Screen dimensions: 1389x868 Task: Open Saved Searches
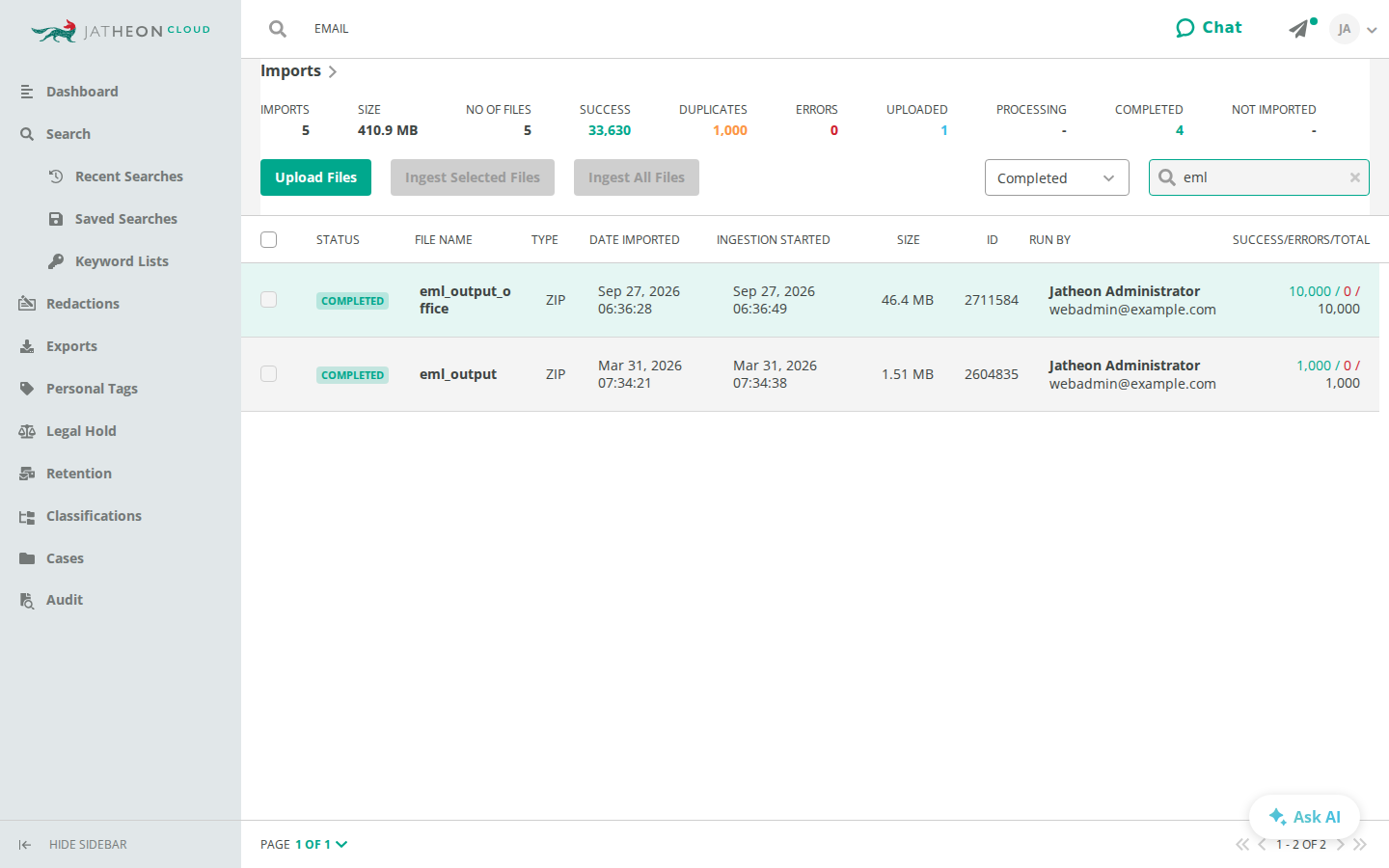(x=125, y=219)
